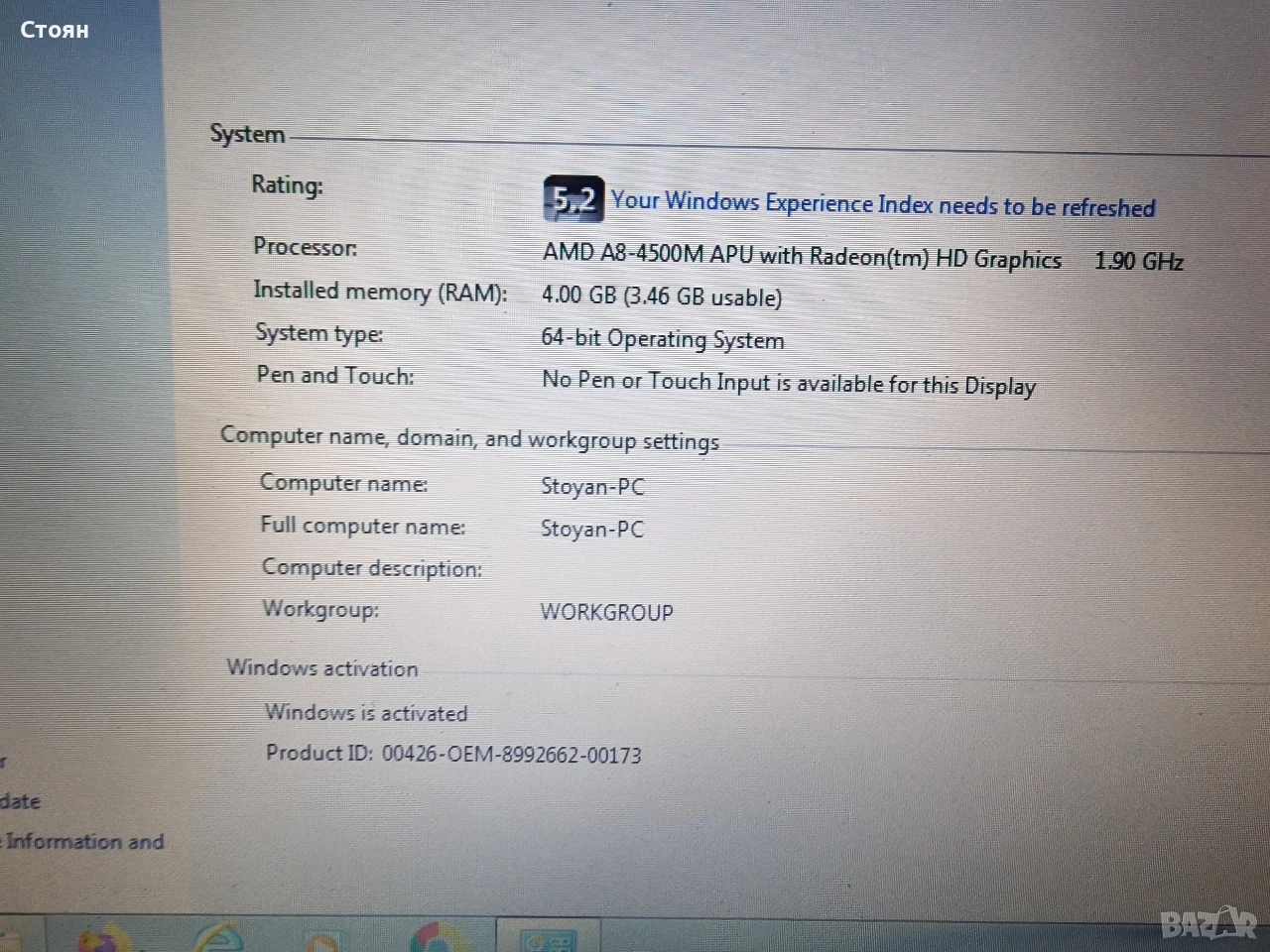Viewport: 1270px width, 952px height.
Task: Launch Google Chrome from the taskbar
Action: coord(437,937)
